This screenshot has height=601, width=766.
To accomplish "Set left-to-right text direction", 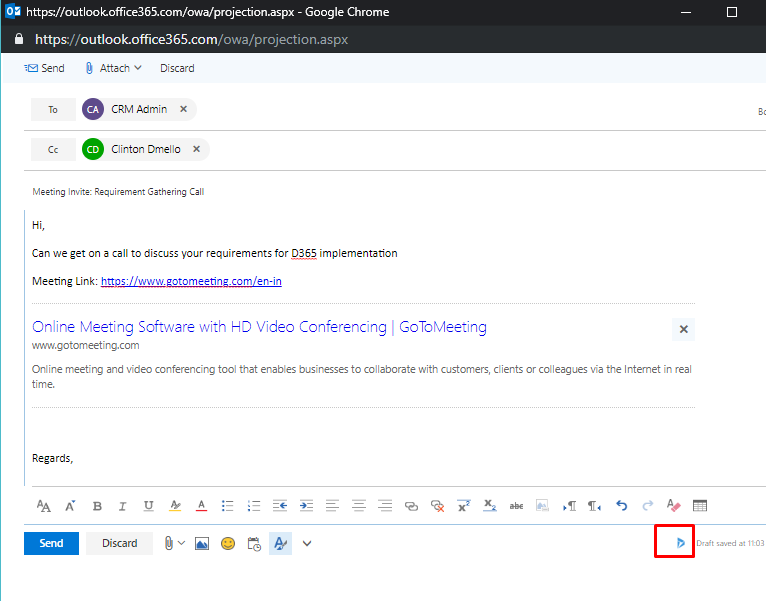I will 569,506.
